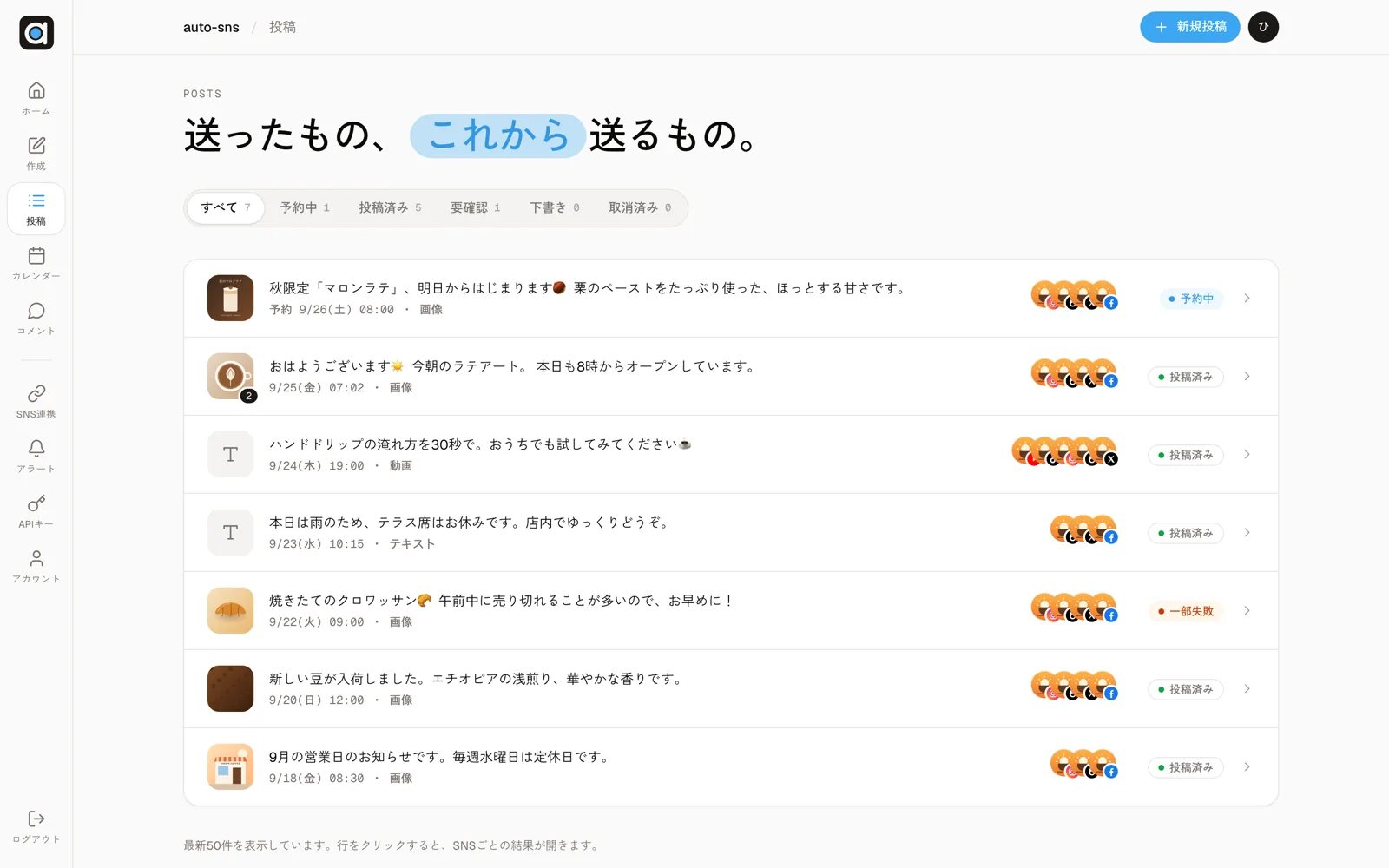This screenshot has height=868, width=1389.
Task: Click the 予約中 status badge
Action: click(x=1191, y=299)
